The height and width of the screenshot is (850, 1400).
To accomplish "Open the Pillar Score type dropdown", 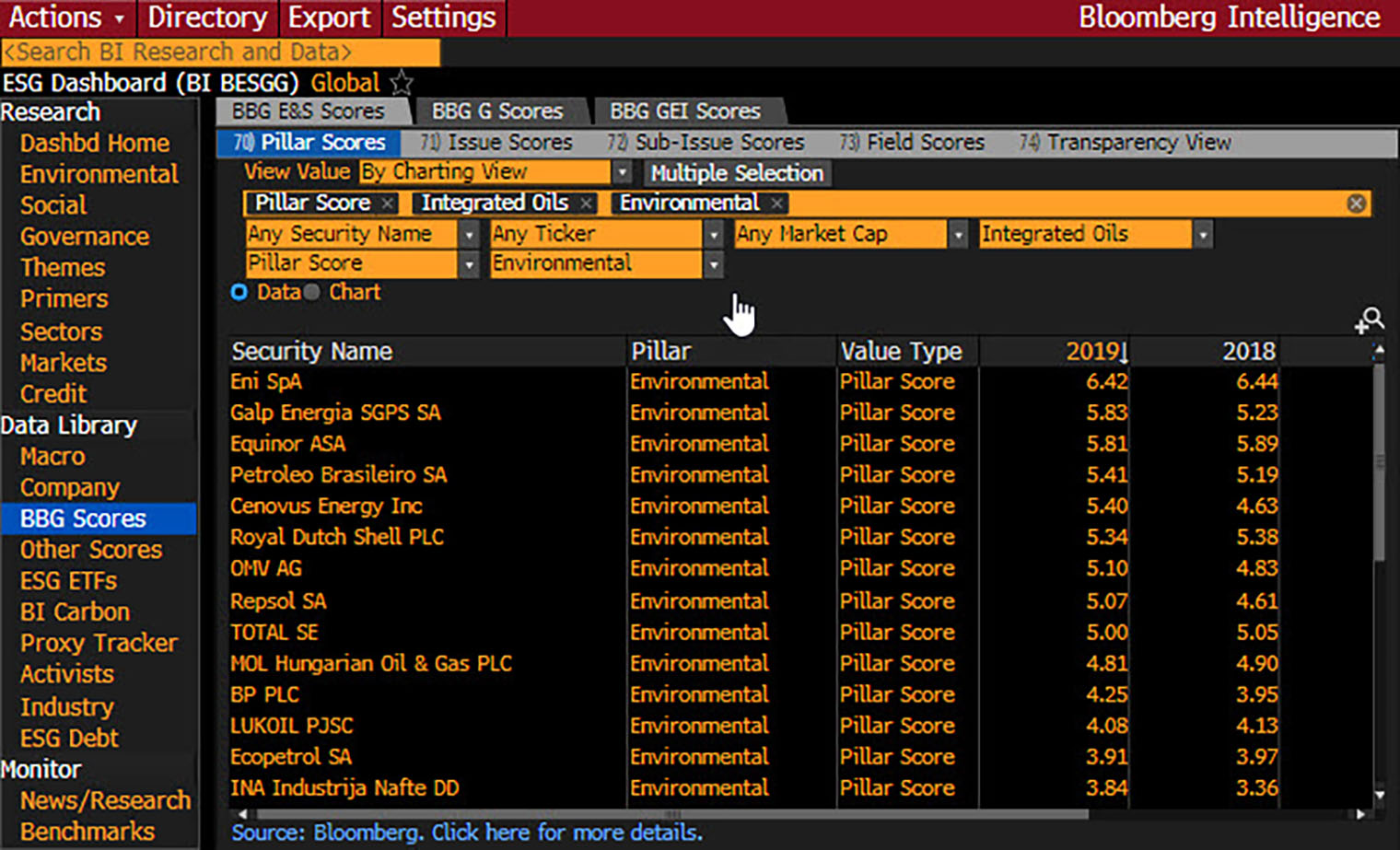I will coord(469,264).
